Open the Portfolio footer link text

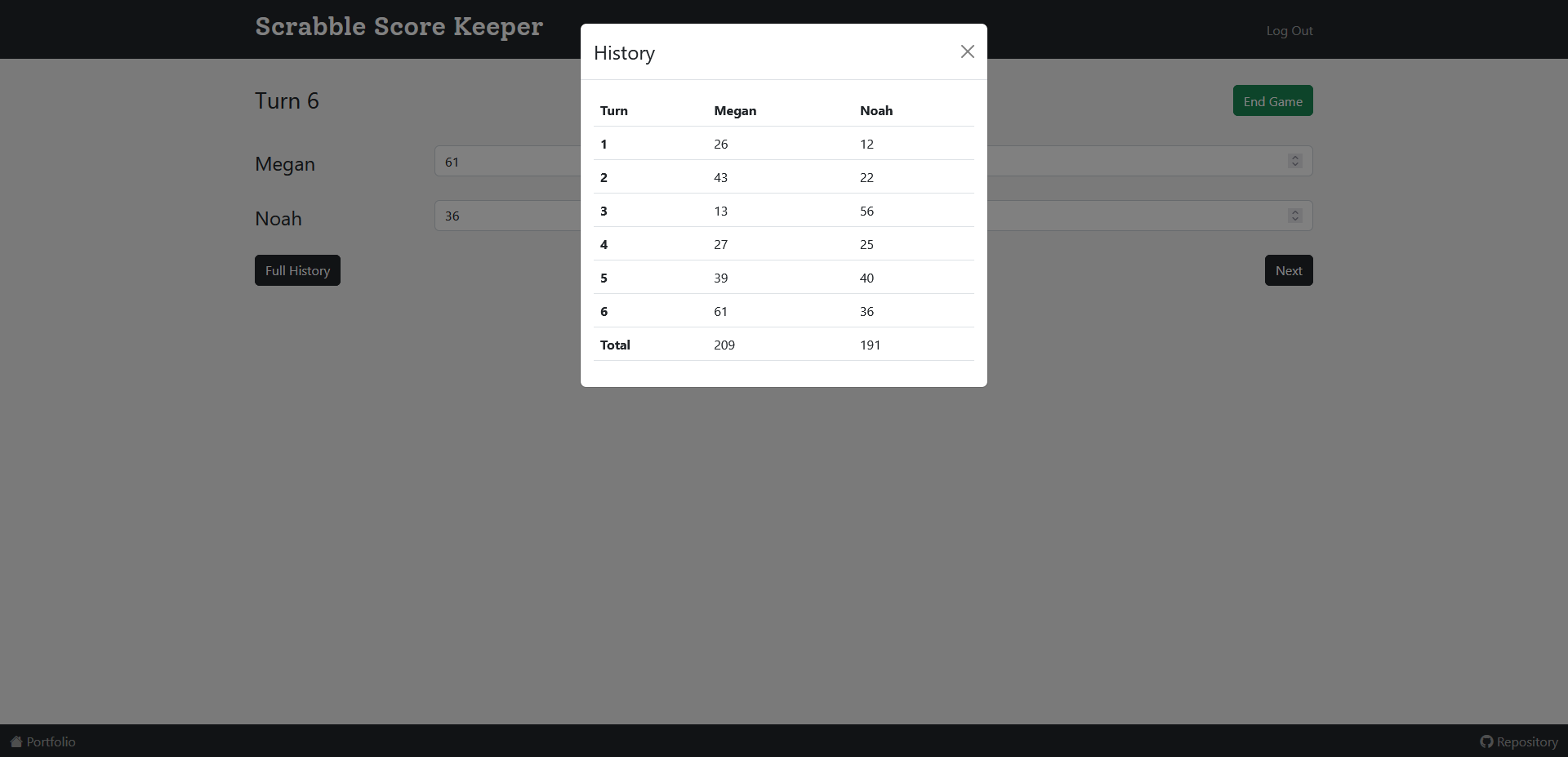(51, 741)
